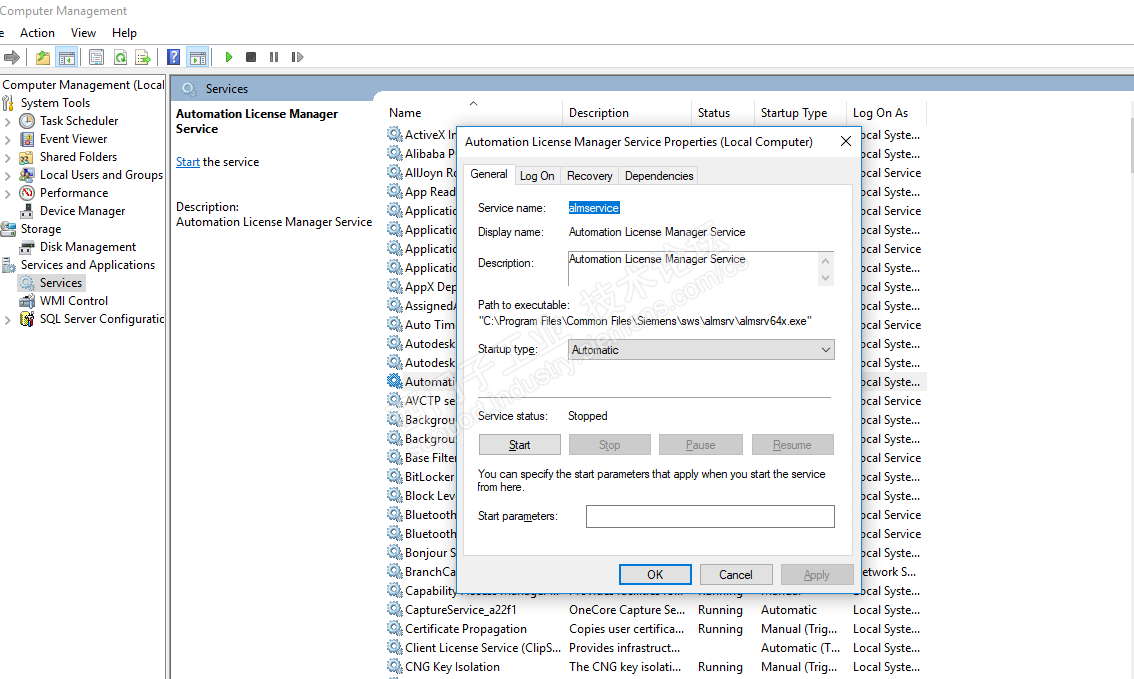1134x679 pixels.
Task: Select Local Users and Groups node
Action: coord(101,175)
